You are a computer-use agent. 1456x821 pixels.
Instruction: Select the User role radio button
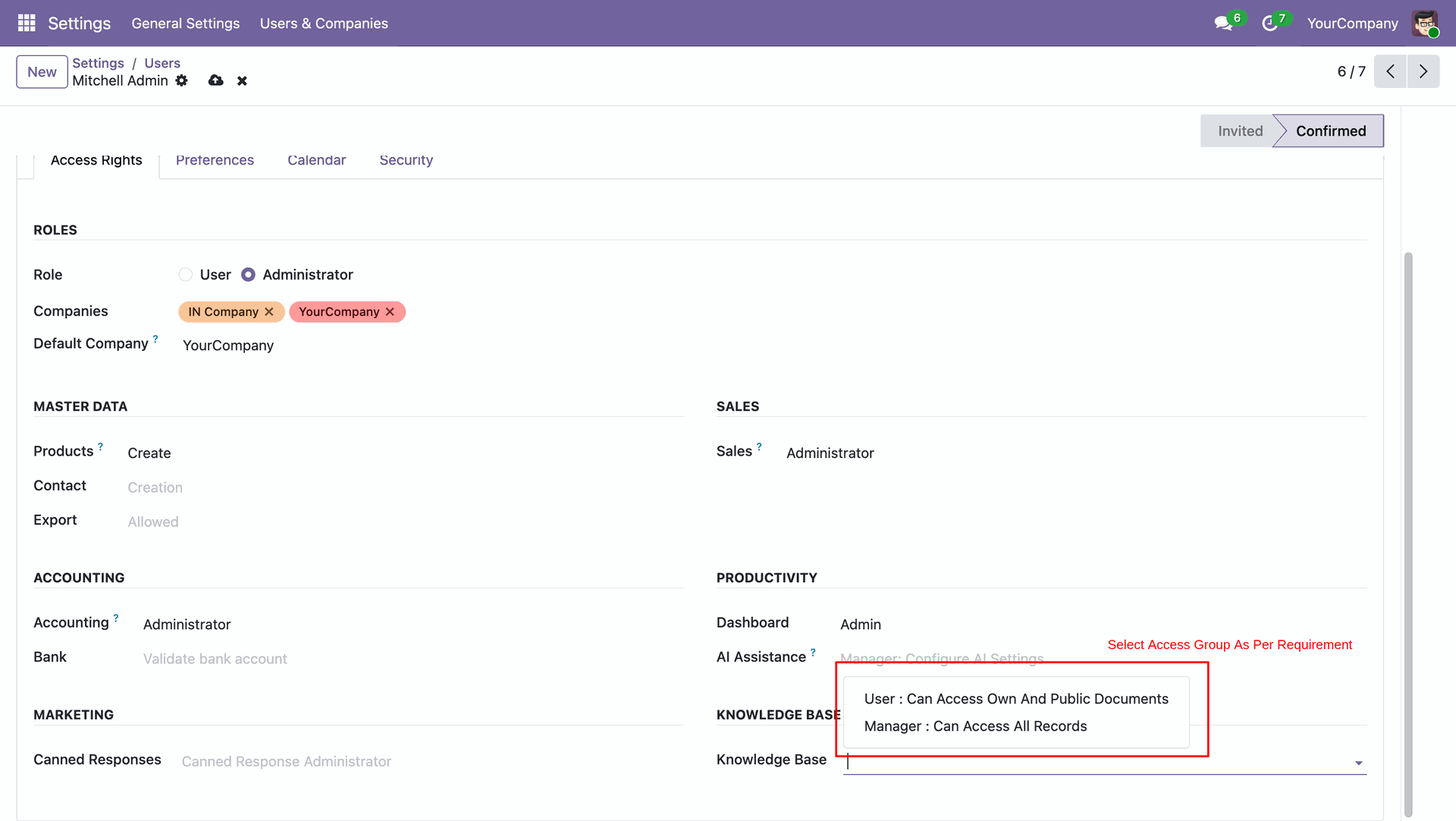(186, 274)
